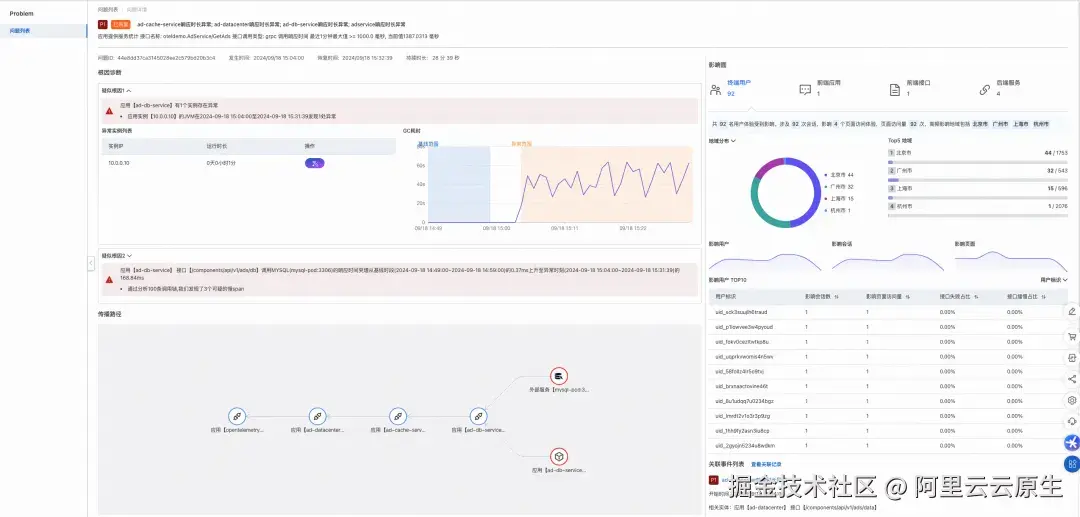Click the headset support floating icon
This screenshot has height=517, width=1080.
(x=1072, y=421)
